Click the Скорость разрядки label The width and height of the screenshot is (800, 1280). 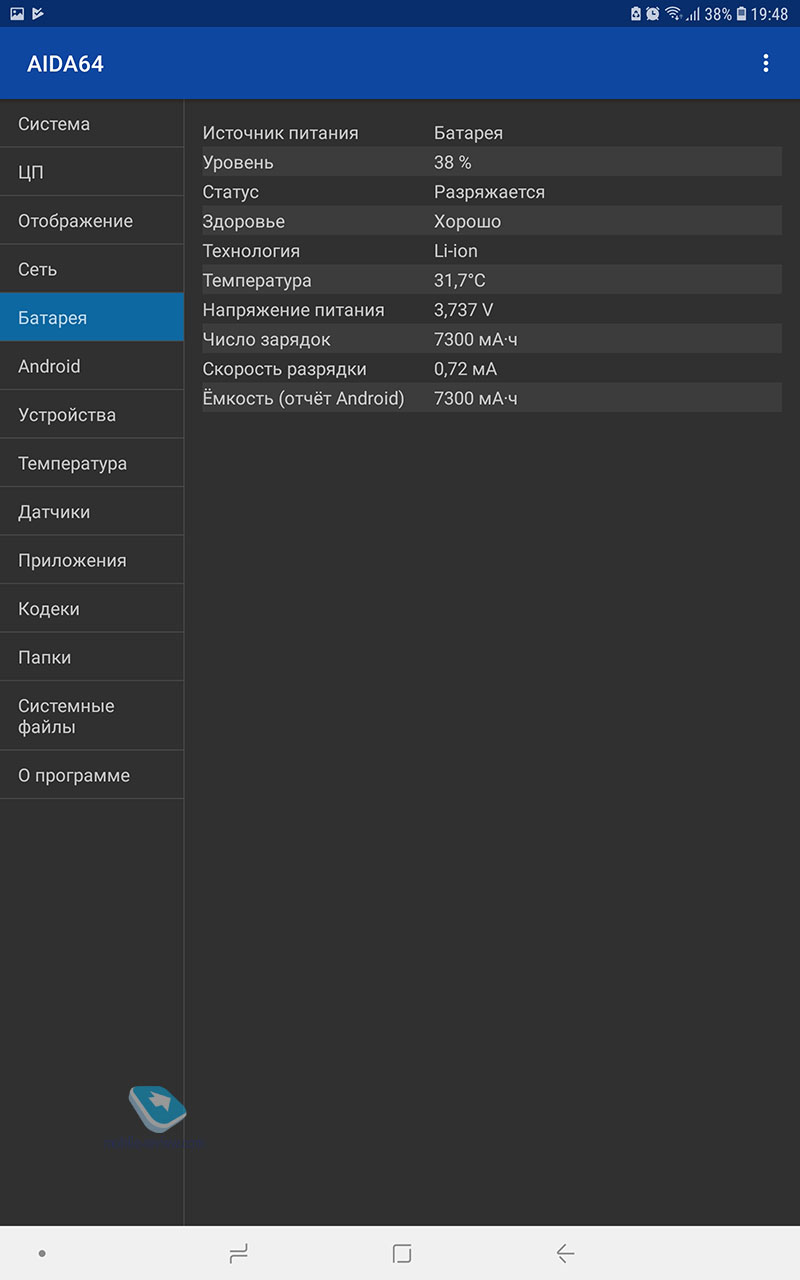click(285, 369)
